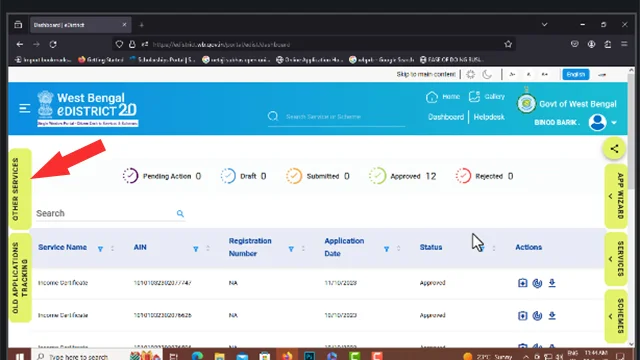Click the Gallery picture icon in the header

point(474,97)
